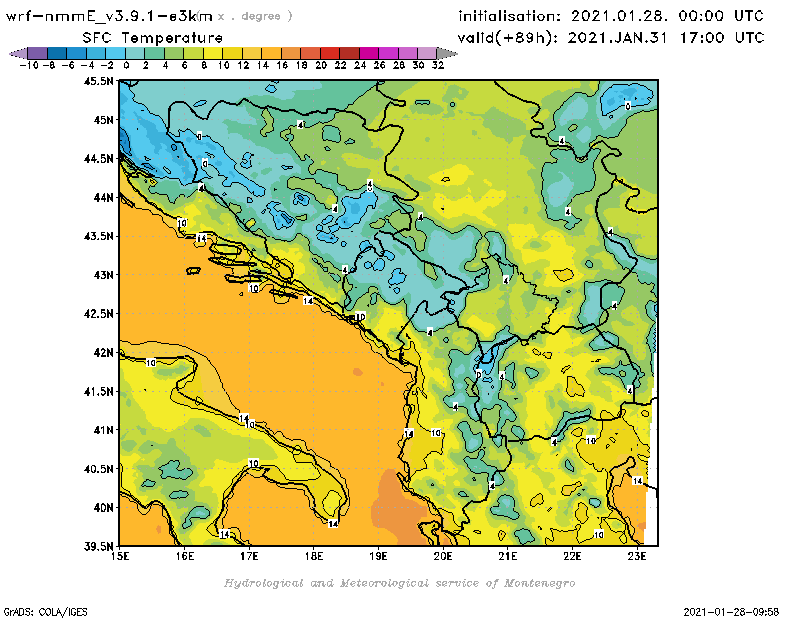Image resolution: width=800 pixels, height=618 pixels.
Task: Pick the dark red legend swatch between 22 and 24
Action: coord(349,53)
